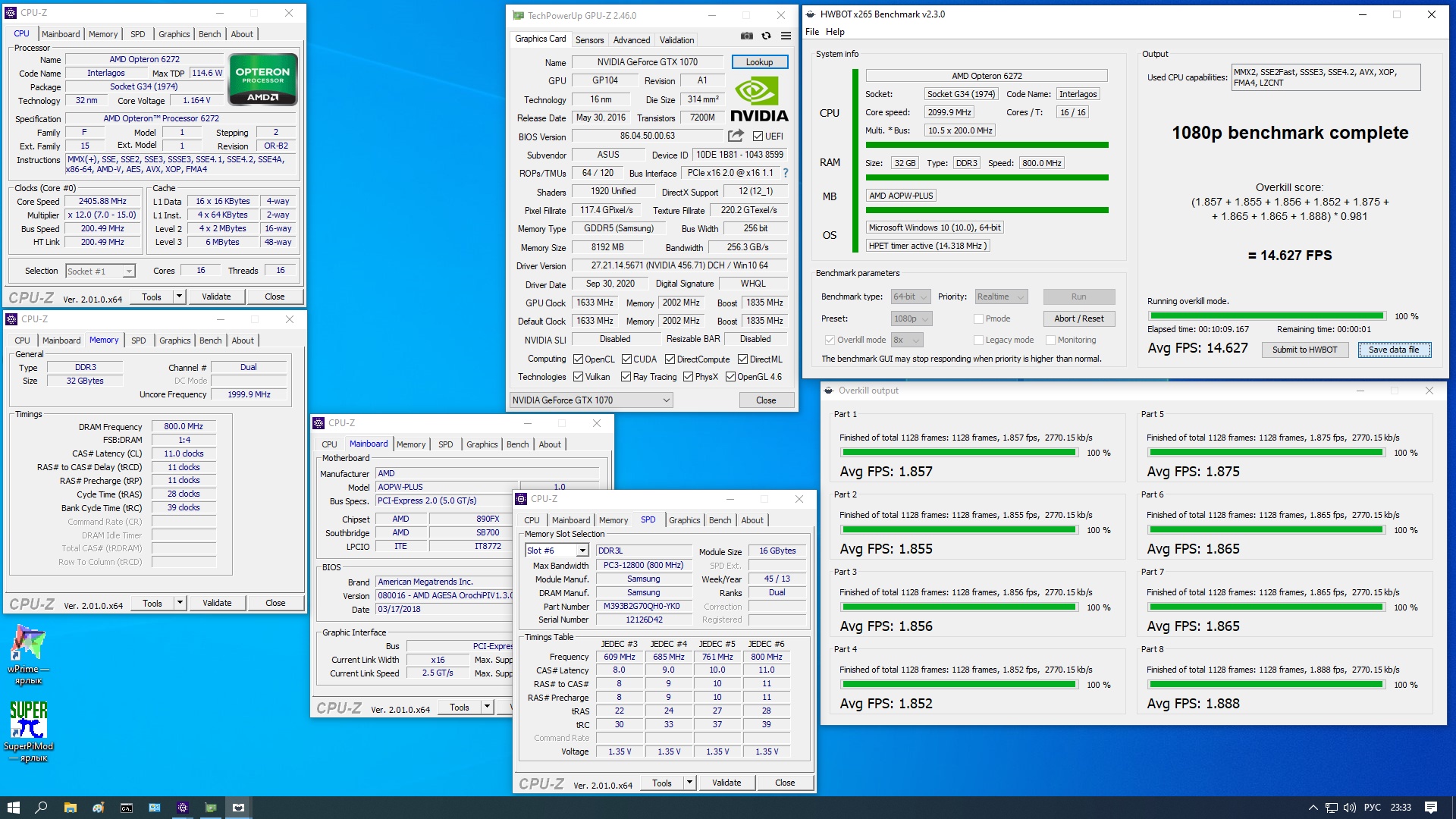The height and width of the screenshot is (819, 1456).
Task: Open the Priority Realtime dropdown
Action: point(1001,297)
